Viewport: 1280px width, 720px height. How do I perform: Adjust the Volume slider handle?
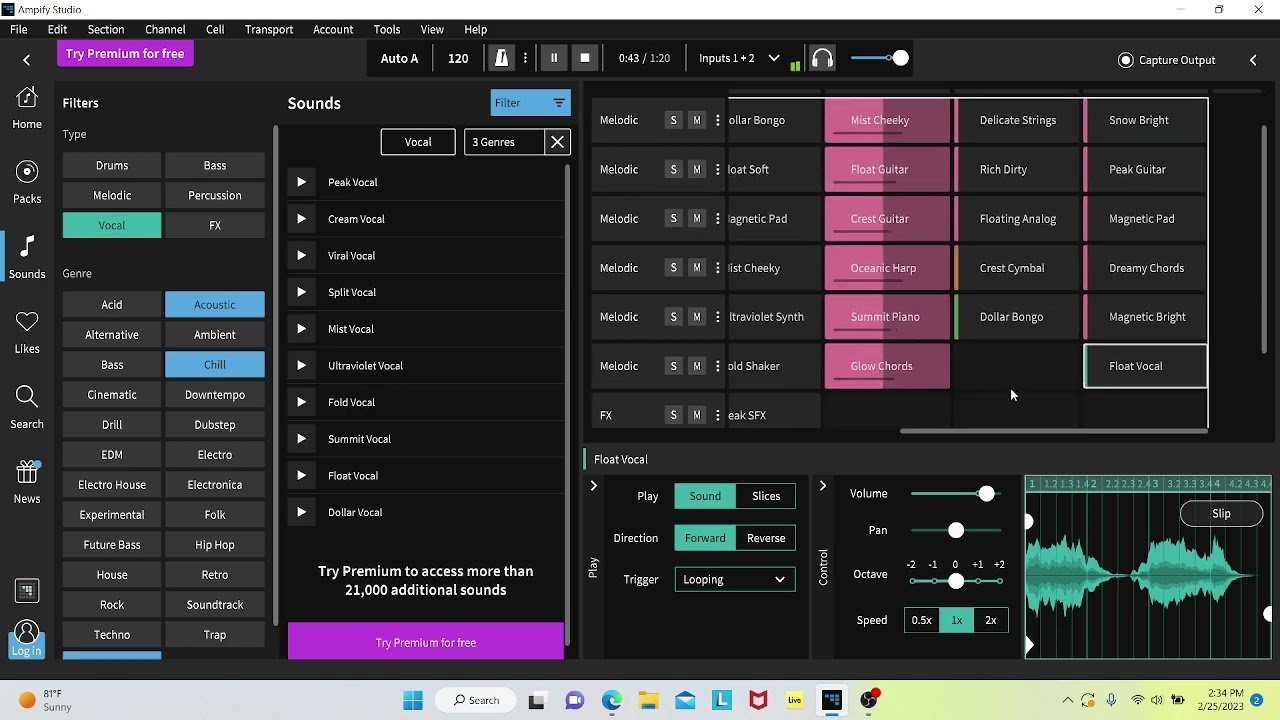tap(987, 494)
